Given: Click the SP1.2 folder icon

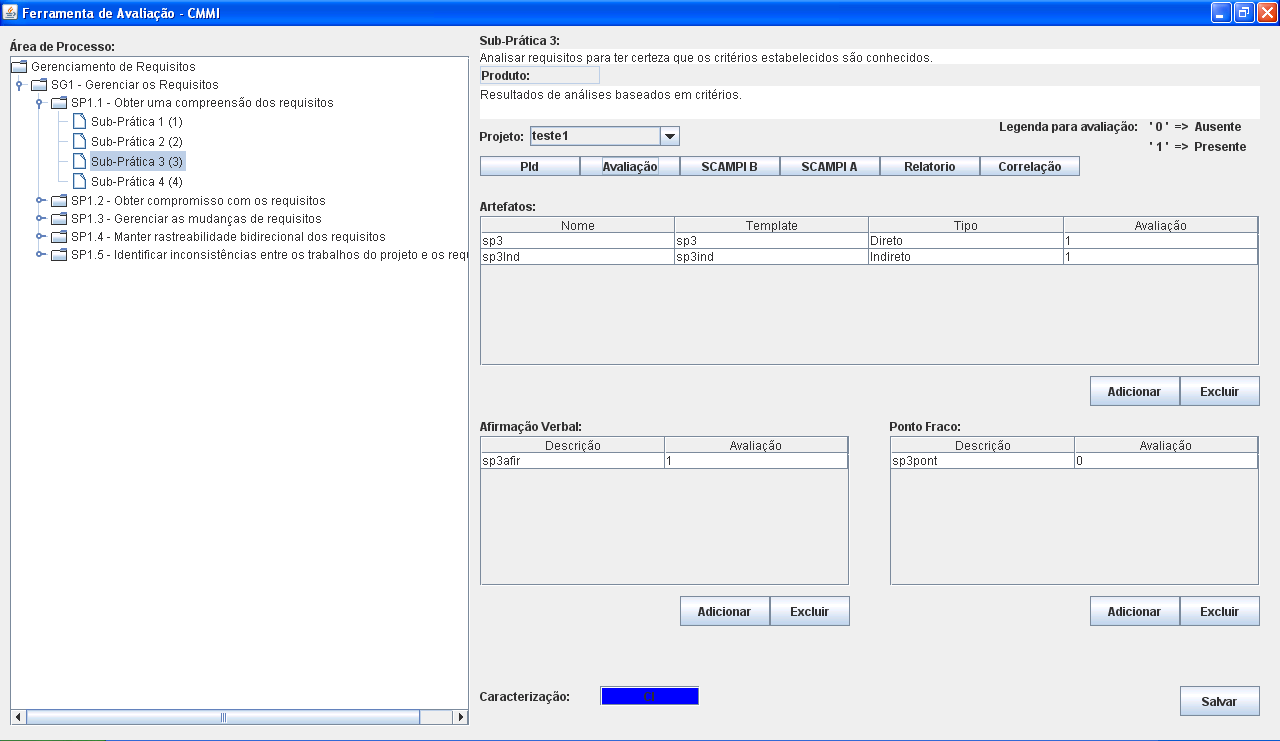Looking at the screenshot, I should 59,201.
